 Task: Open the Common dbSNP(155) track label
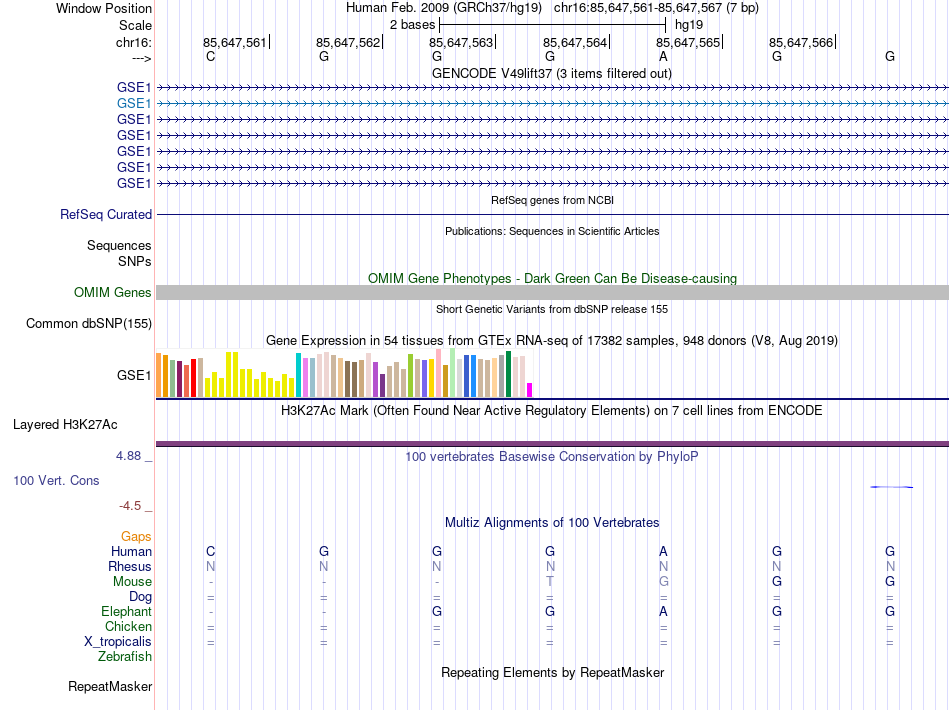[x=89, y=323]
